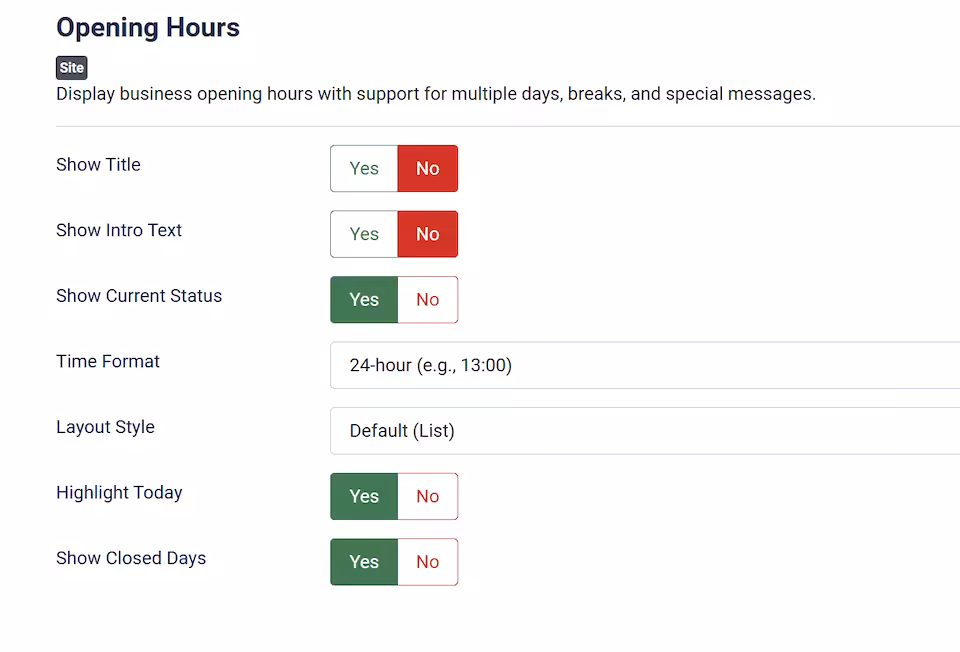Select Yes for Show Closed Days
This screenshot has width=960, height=652.
click(364, 562)
